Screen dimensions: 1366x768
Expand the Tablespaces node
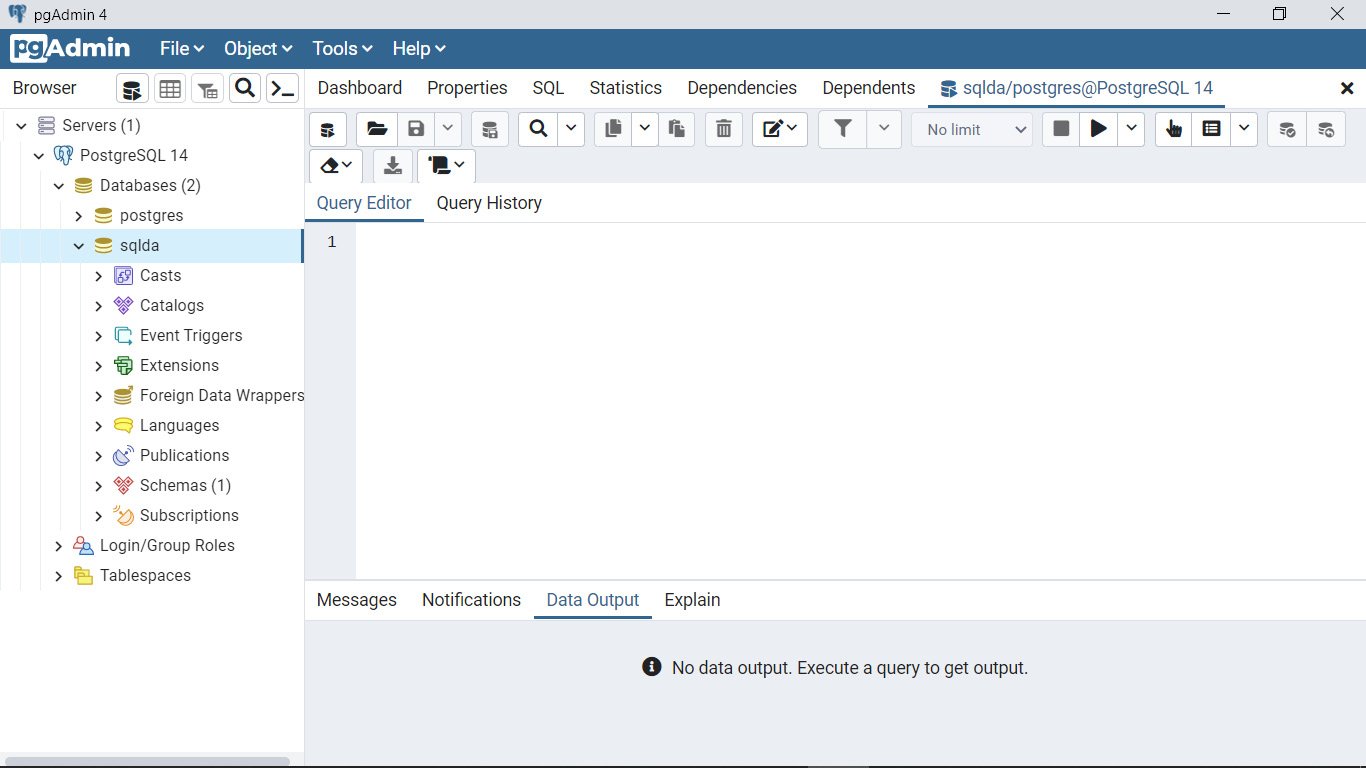pos(59,576)
